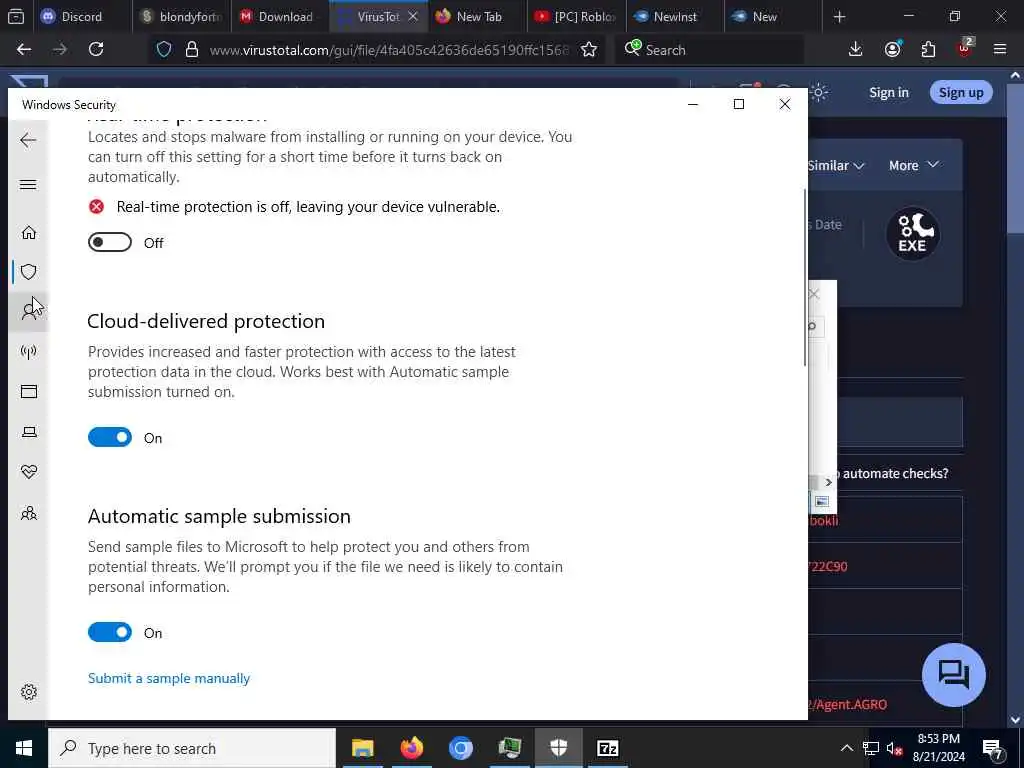The height and width of the screenshot is (768, 1024).
Task: Click the VirusTotal URL address bar
Action: (389, 50)
